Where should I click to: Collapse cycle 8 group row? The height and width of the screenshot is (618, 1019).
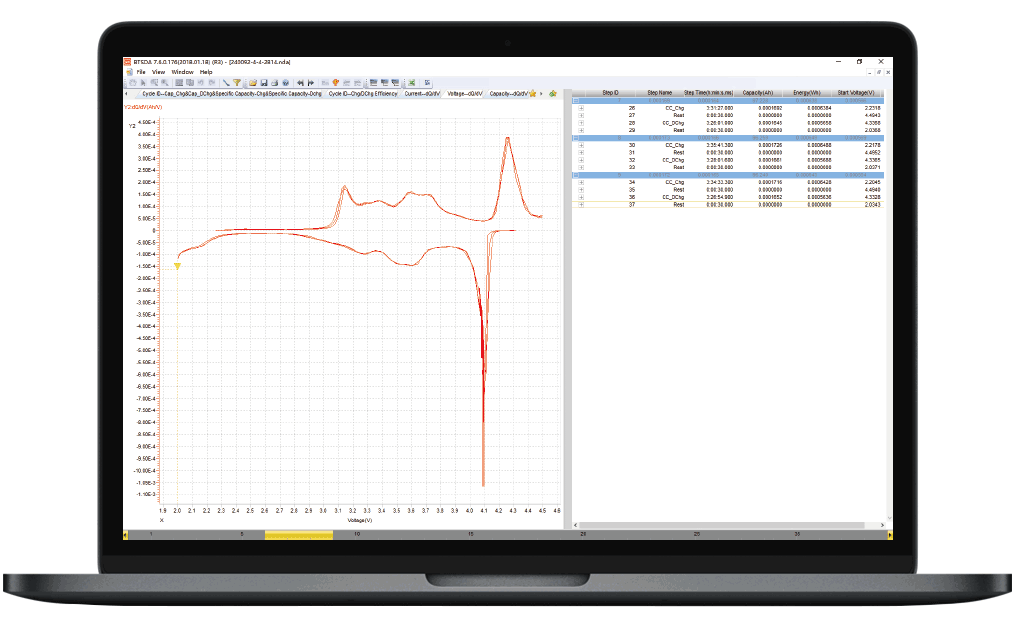[576, 138]
